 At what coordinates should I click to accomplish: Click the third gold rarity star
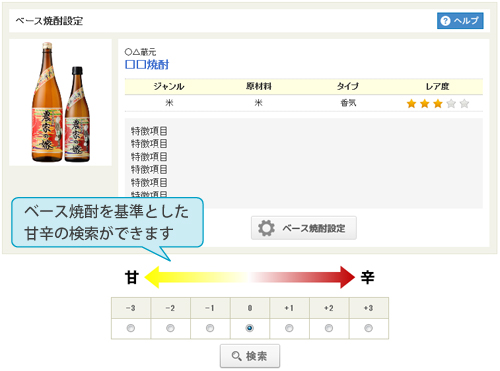[x=438, y=104]
